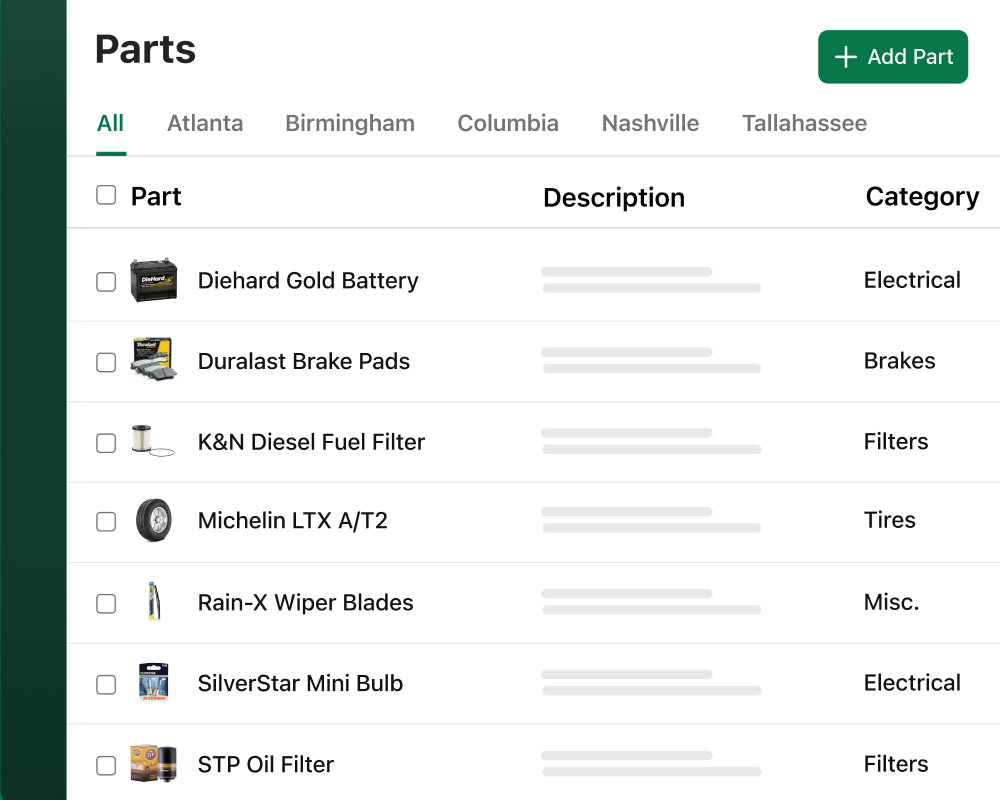
Task: Click Filters category for K&N Diesel Fuel Filter
Action: point(896,441)
